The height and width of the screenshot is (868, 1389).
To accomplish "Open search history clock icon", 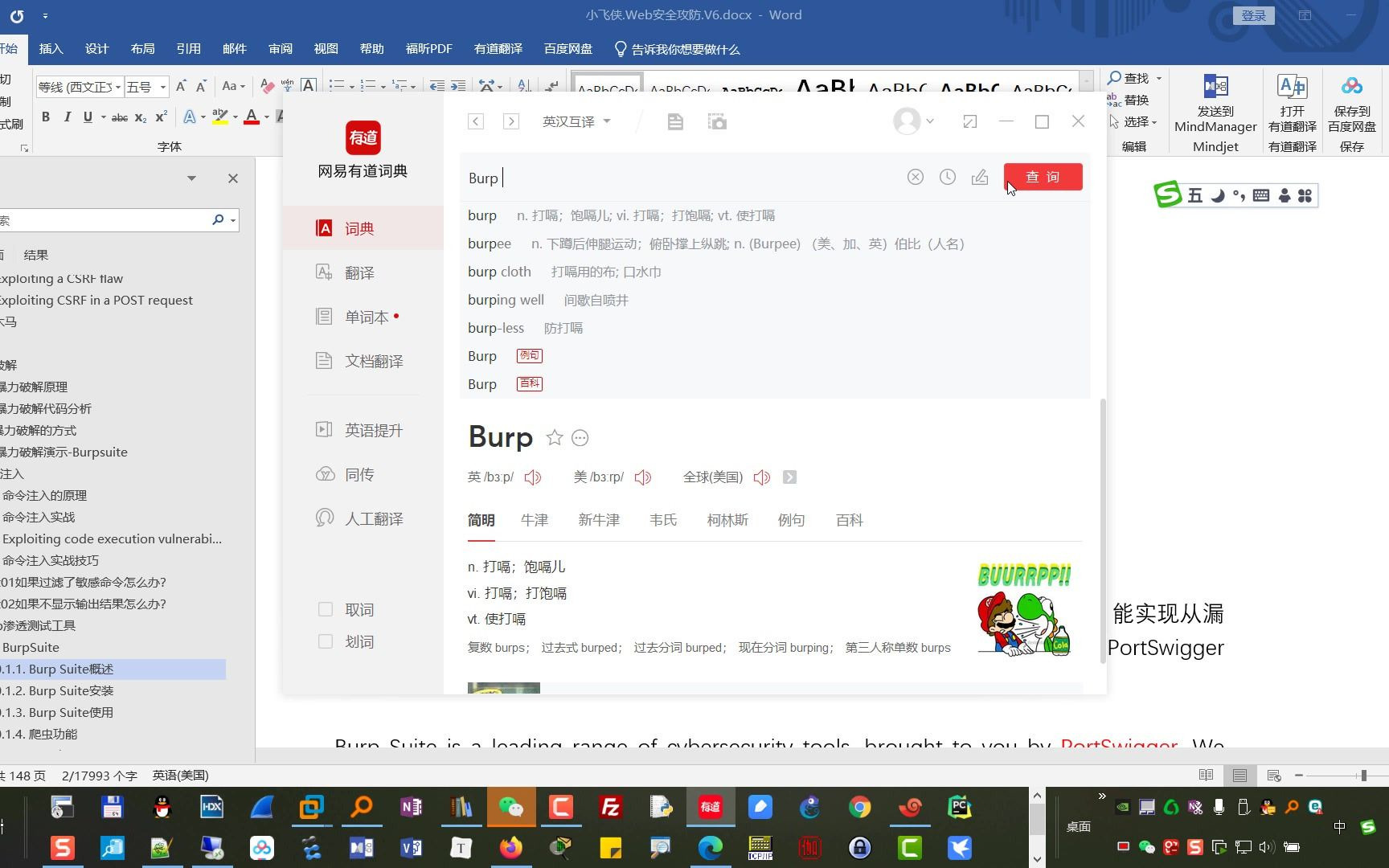I will pos(948,177).
